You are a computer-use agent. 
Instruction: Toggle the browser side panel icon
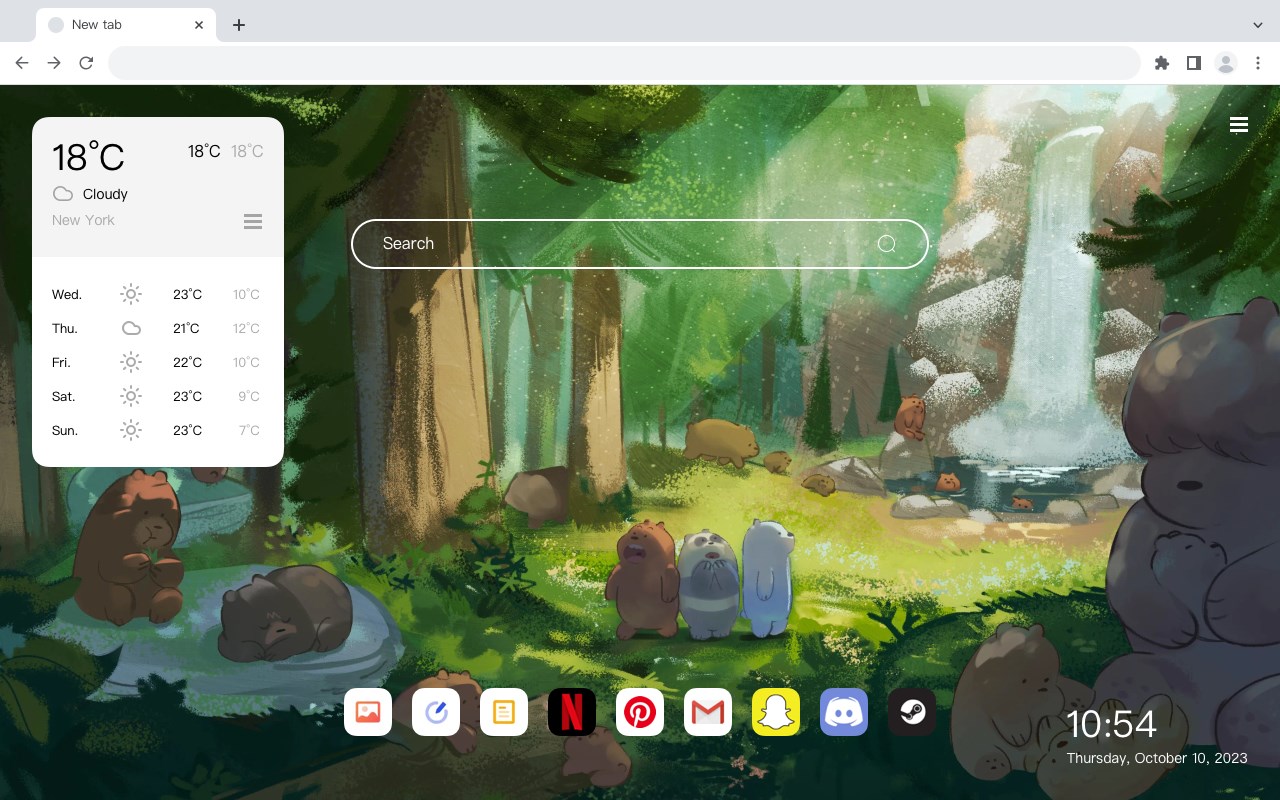pos(1193,63)
